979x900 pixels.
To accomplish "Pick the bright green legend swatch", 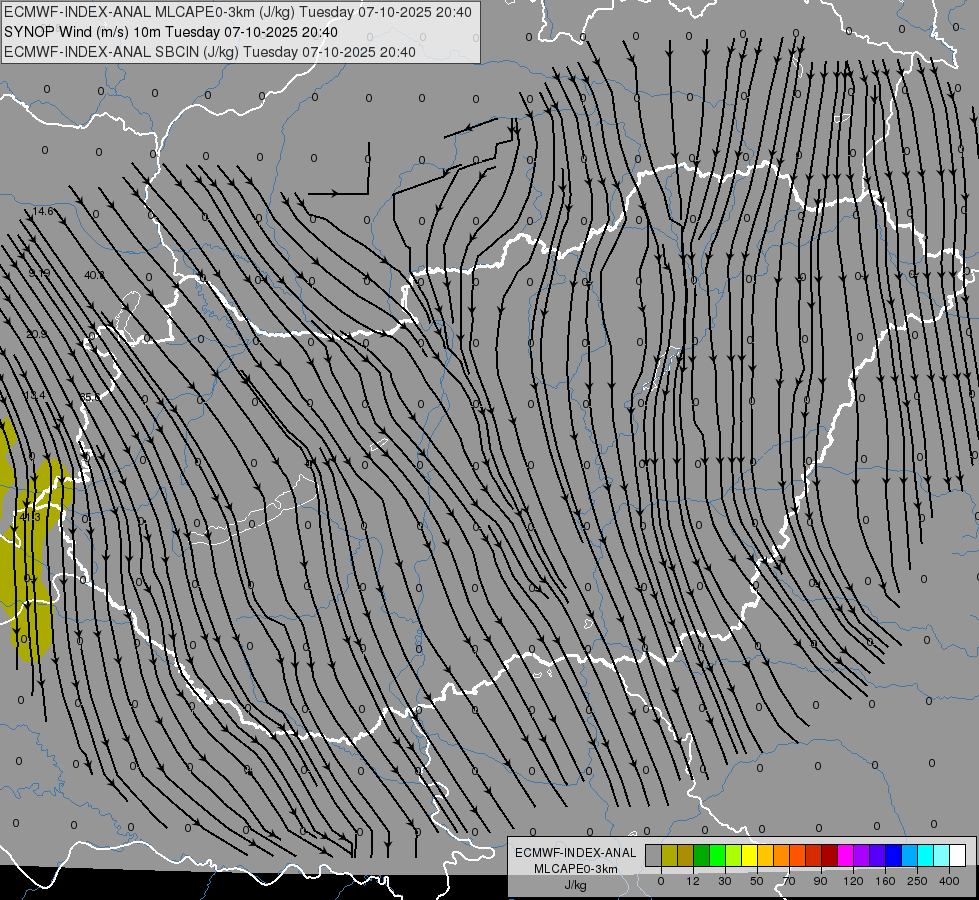I will click(x=717, y=855).
